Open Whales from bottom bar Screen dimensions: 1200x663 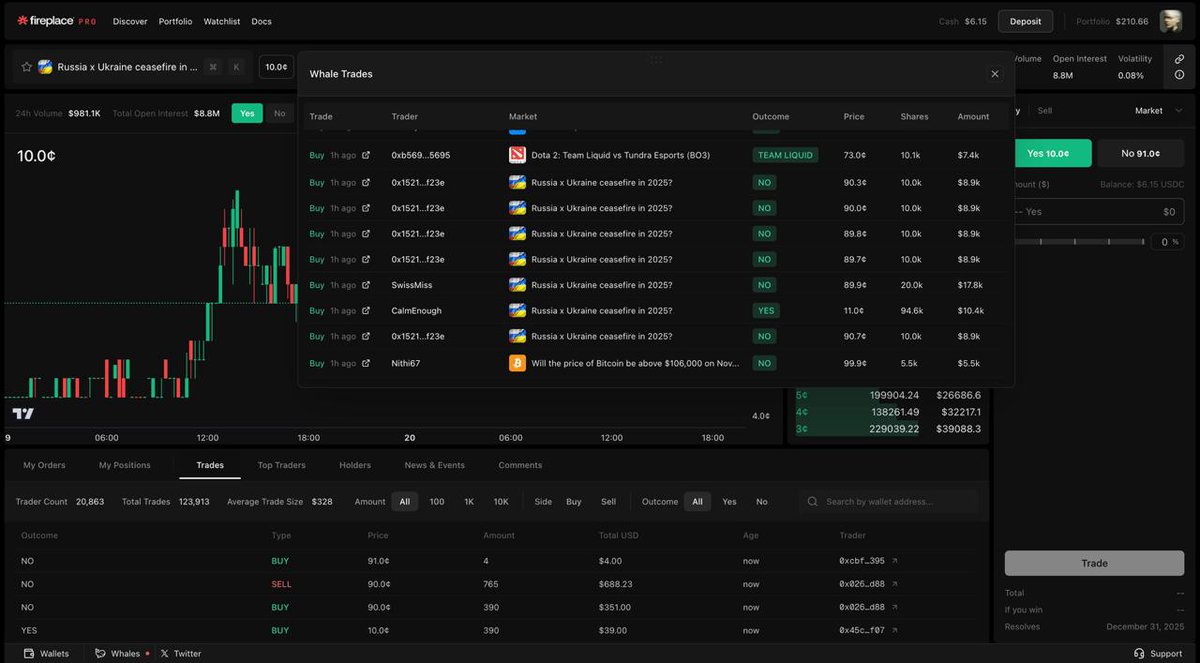click(118, 653)
